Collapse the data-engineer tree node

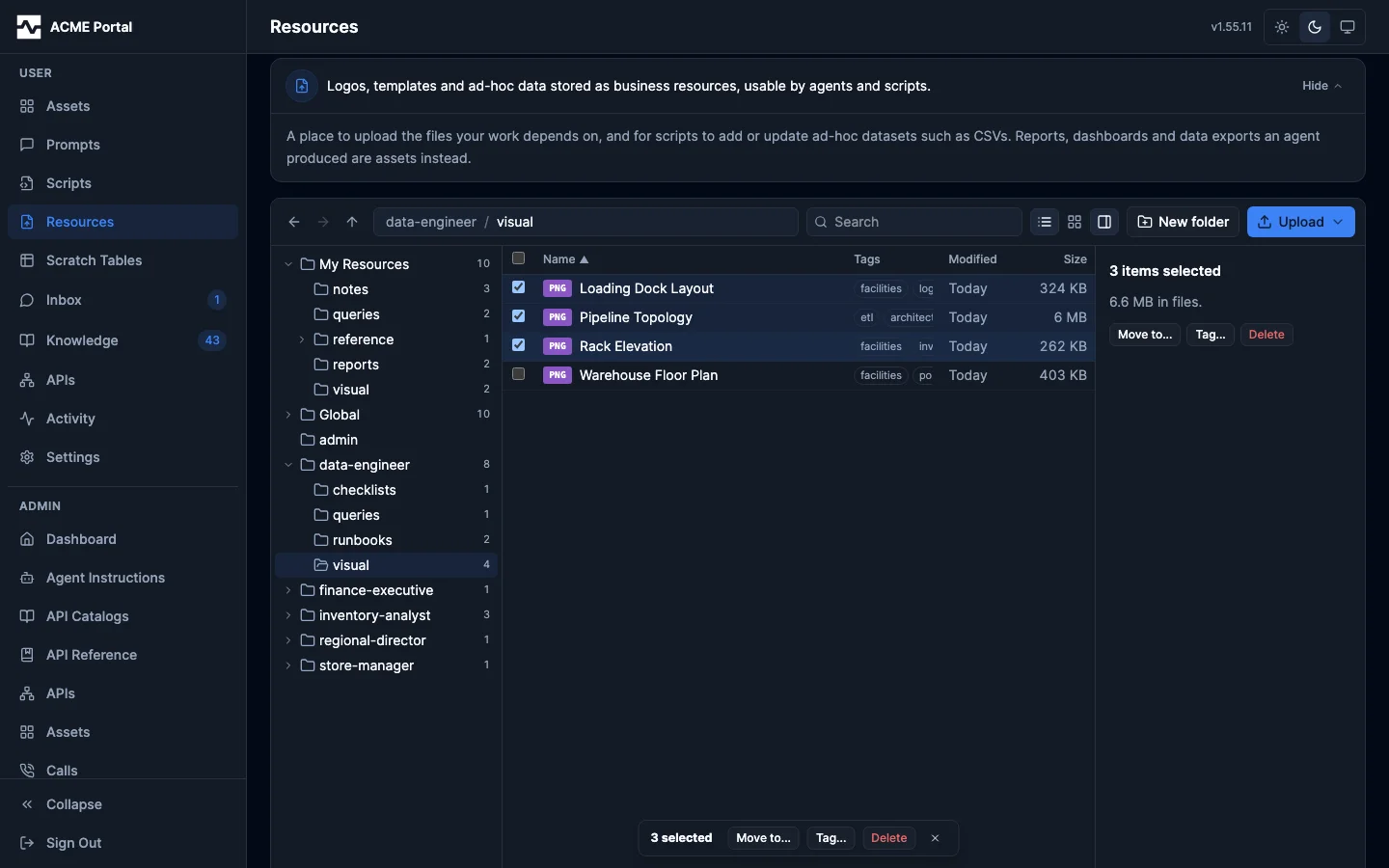(288, 465)
